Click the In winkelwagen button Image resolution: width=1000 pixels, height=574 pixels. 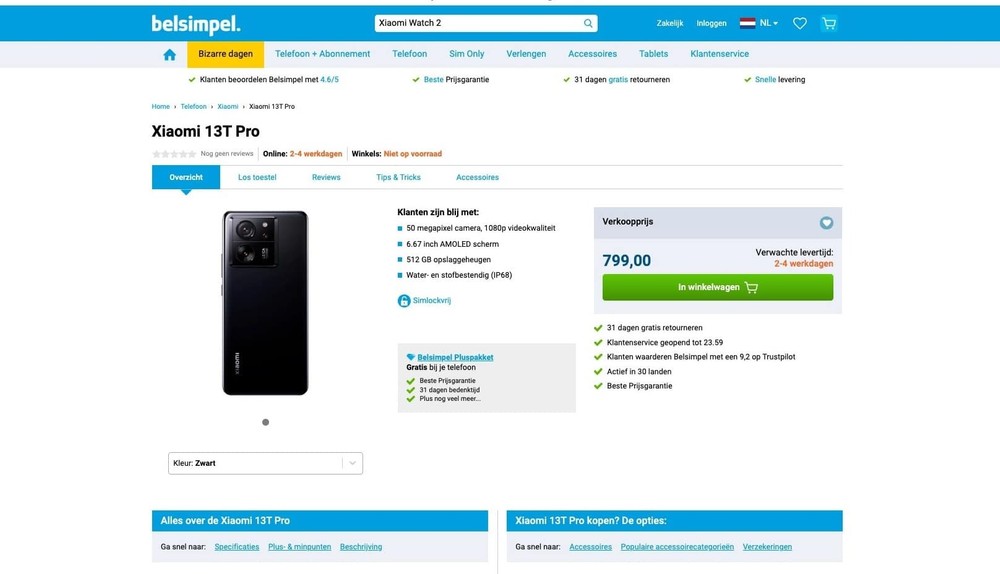coord(717,287)
